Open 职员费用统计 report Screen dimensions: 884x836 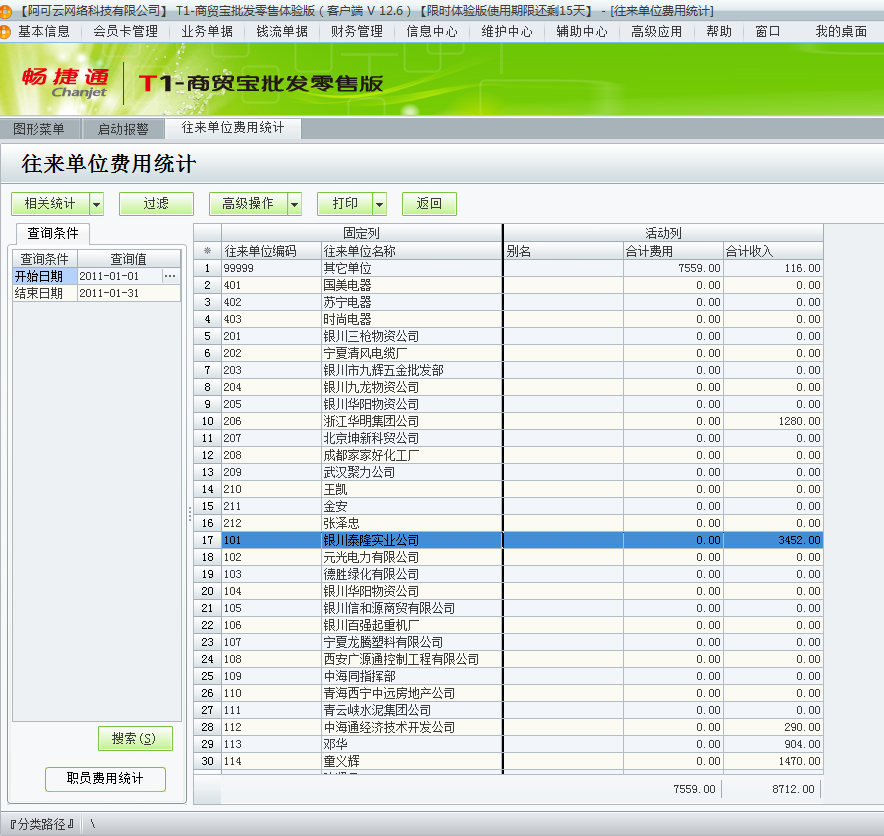click(105, 778)
